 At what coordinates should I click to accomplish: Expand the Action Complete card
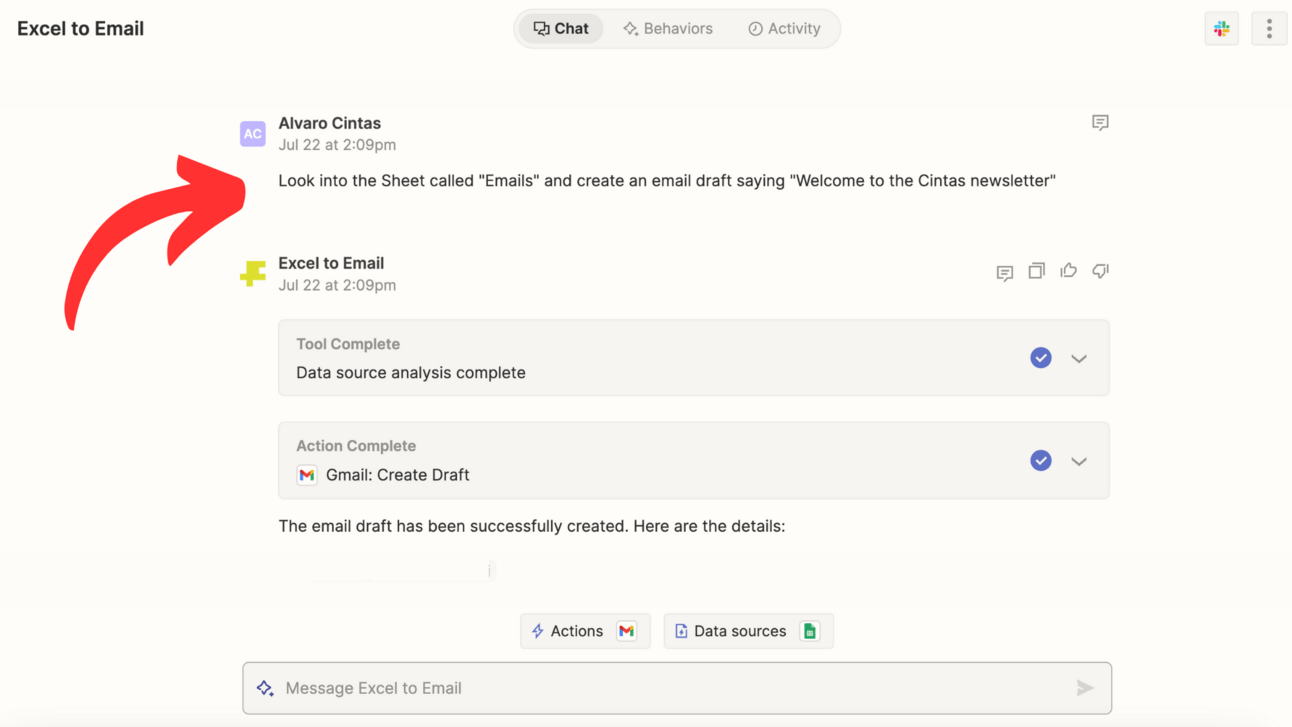tap(1079, 461)
